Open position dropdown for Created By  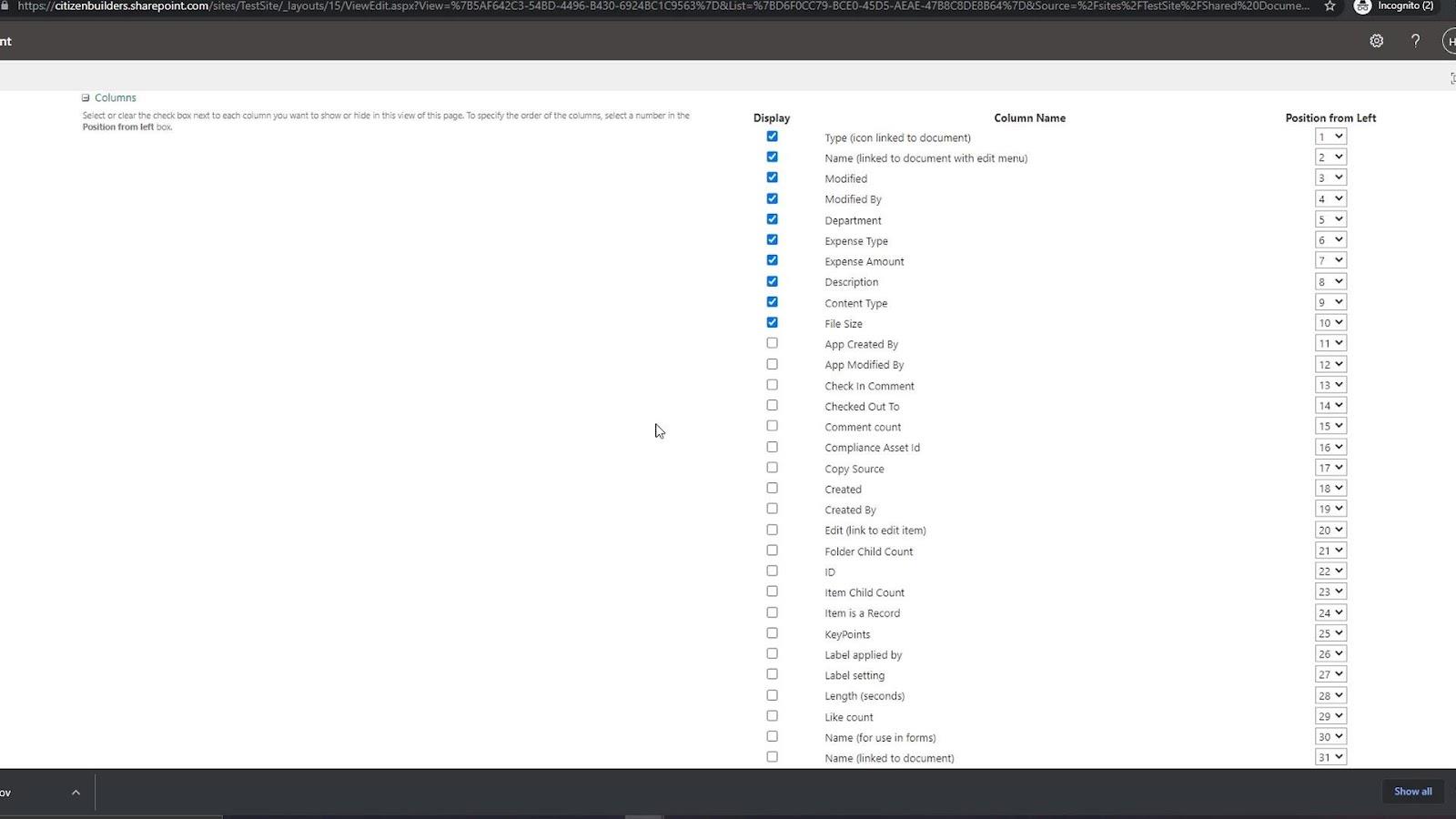[x=1330, y=509]
